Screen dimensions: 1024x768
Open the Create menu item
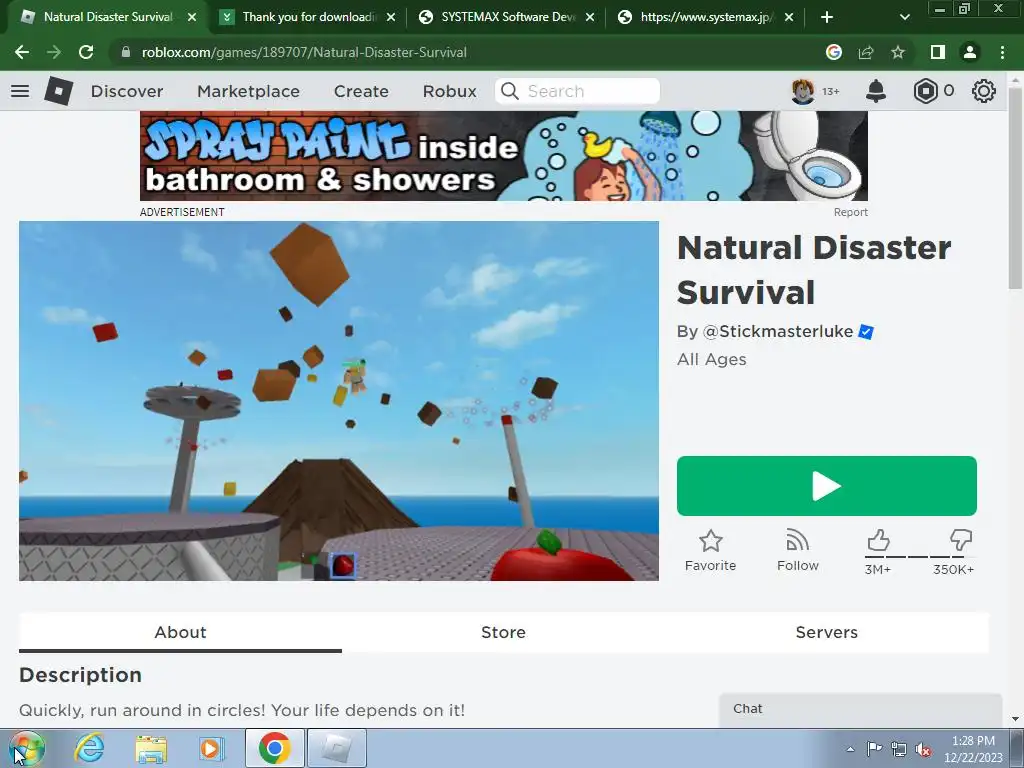(x=361, y=91)
